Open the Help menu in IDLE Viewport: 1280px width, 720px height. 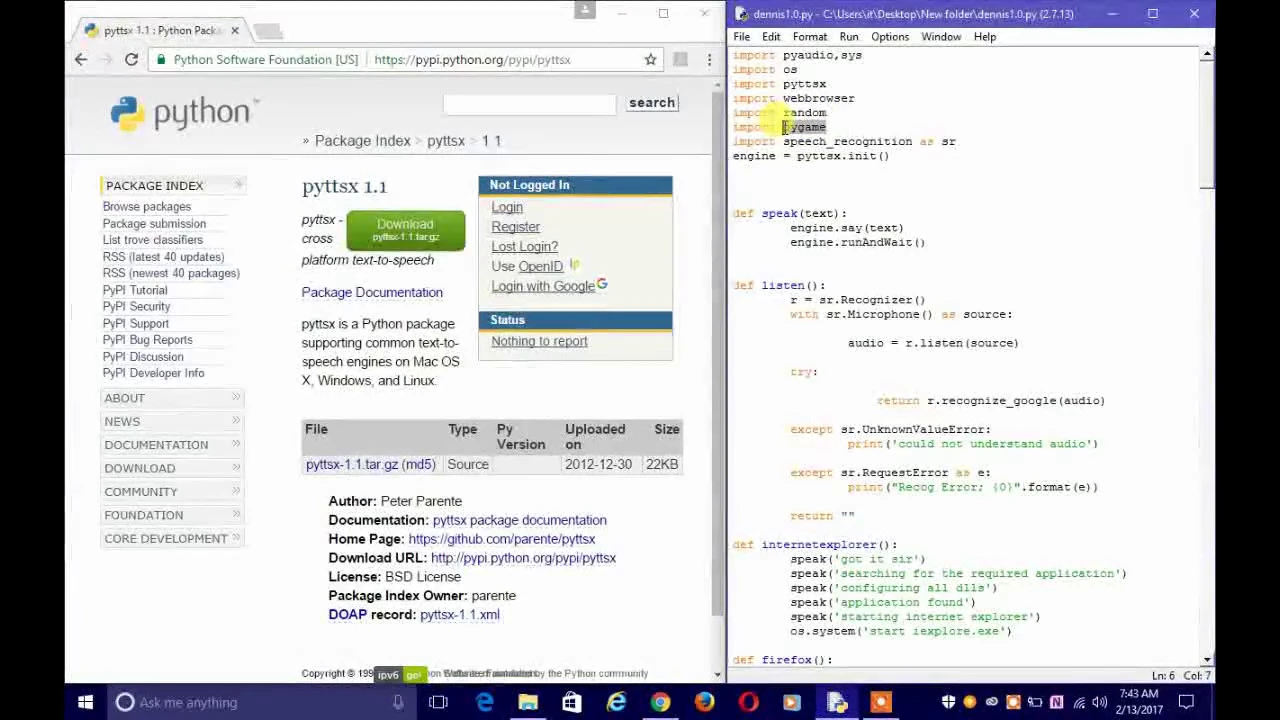pos(985,37)
